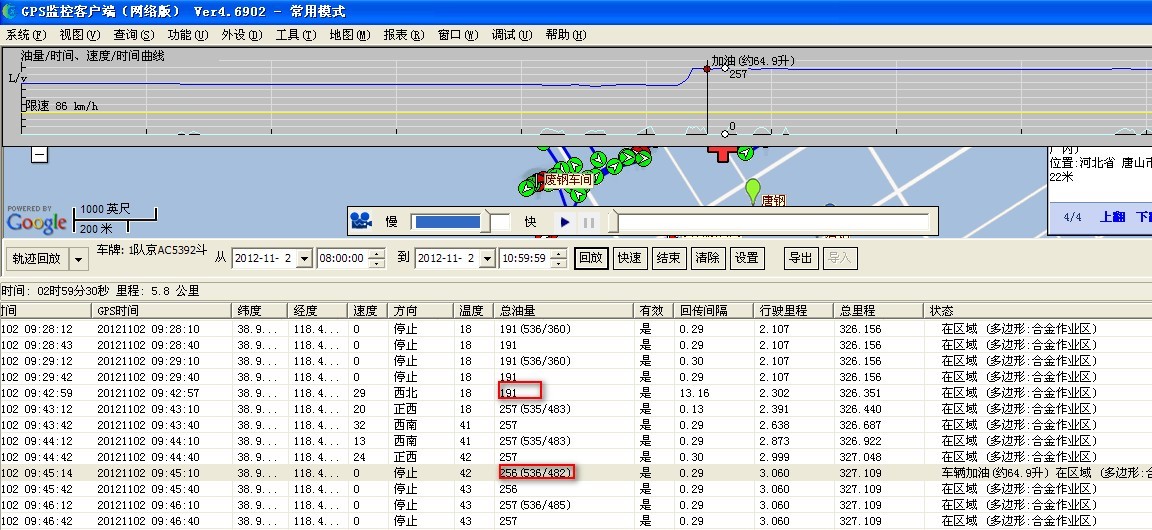
Task: Click the green pin marker on map
Action: coord(753,189)
